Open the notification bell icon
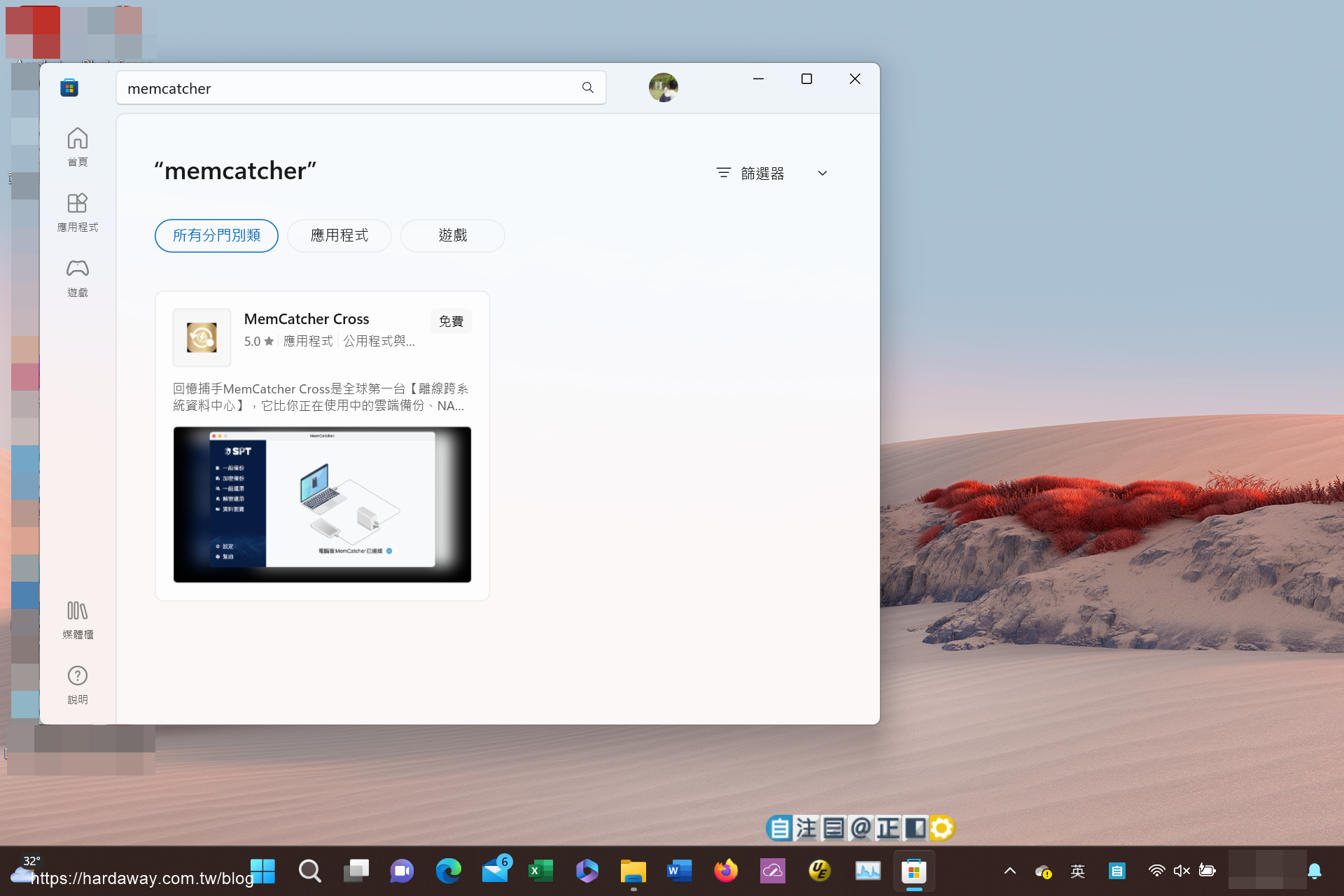The height and width of the screenshot is (896, 1344). 1315,871
